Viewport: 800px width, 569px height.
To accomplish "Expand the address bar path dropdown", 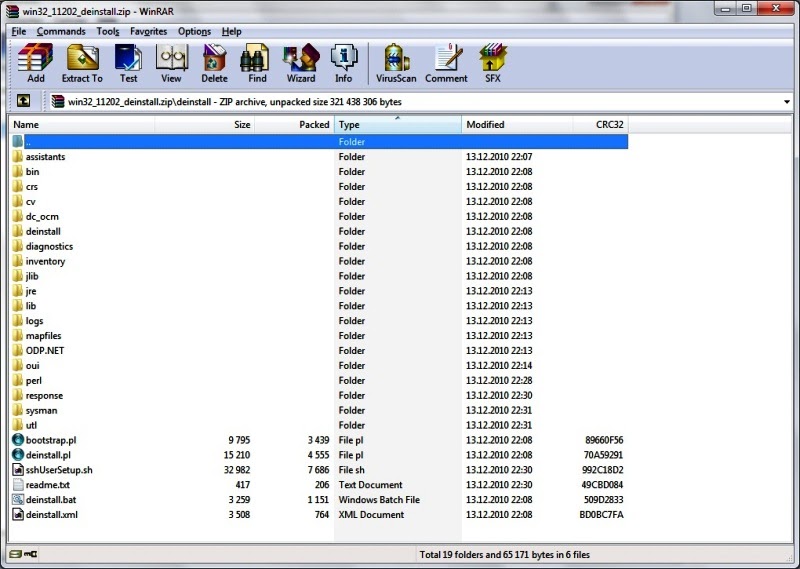I will (x=787, y=102).
